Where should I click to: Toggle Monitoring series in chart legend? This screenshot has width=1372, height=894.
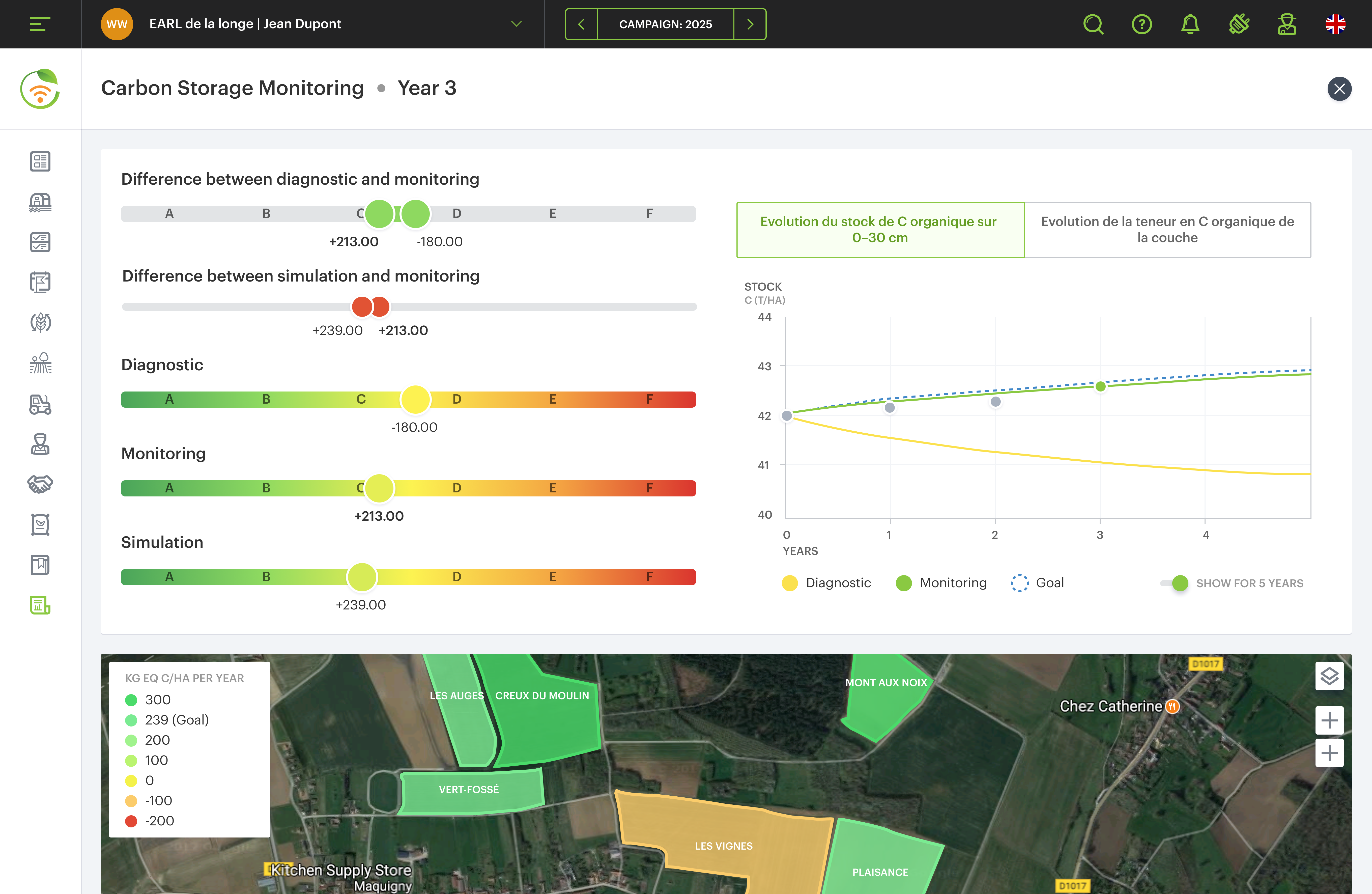941,583
